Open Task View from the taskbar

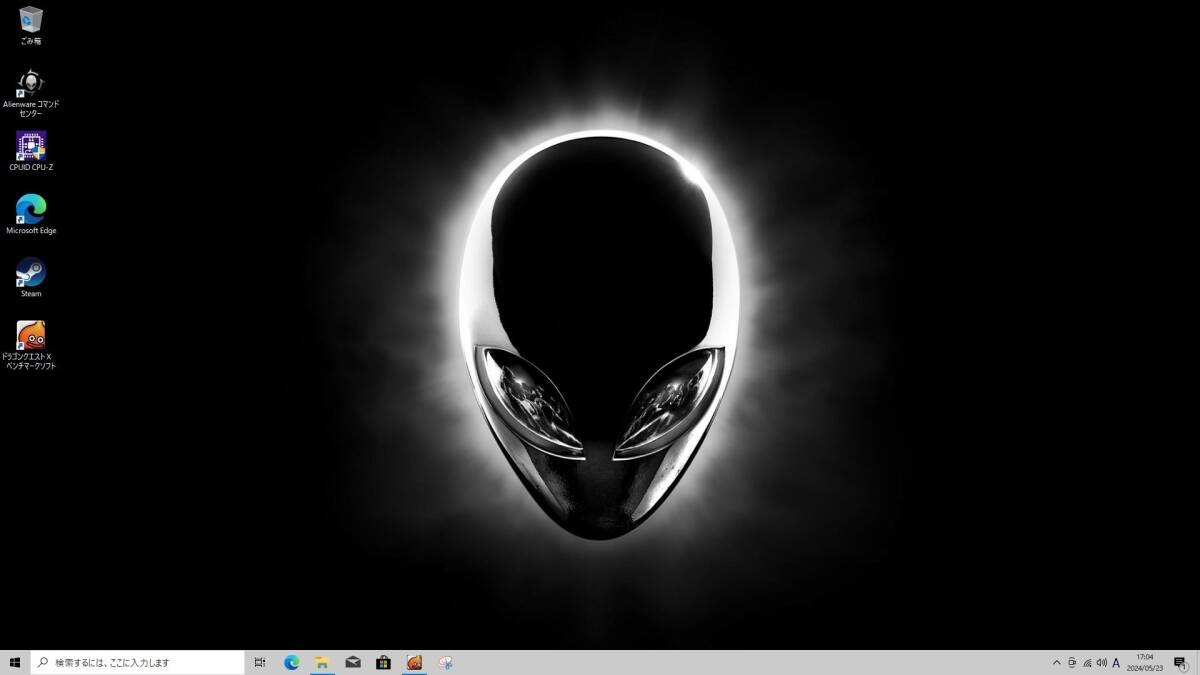point(260,662)
